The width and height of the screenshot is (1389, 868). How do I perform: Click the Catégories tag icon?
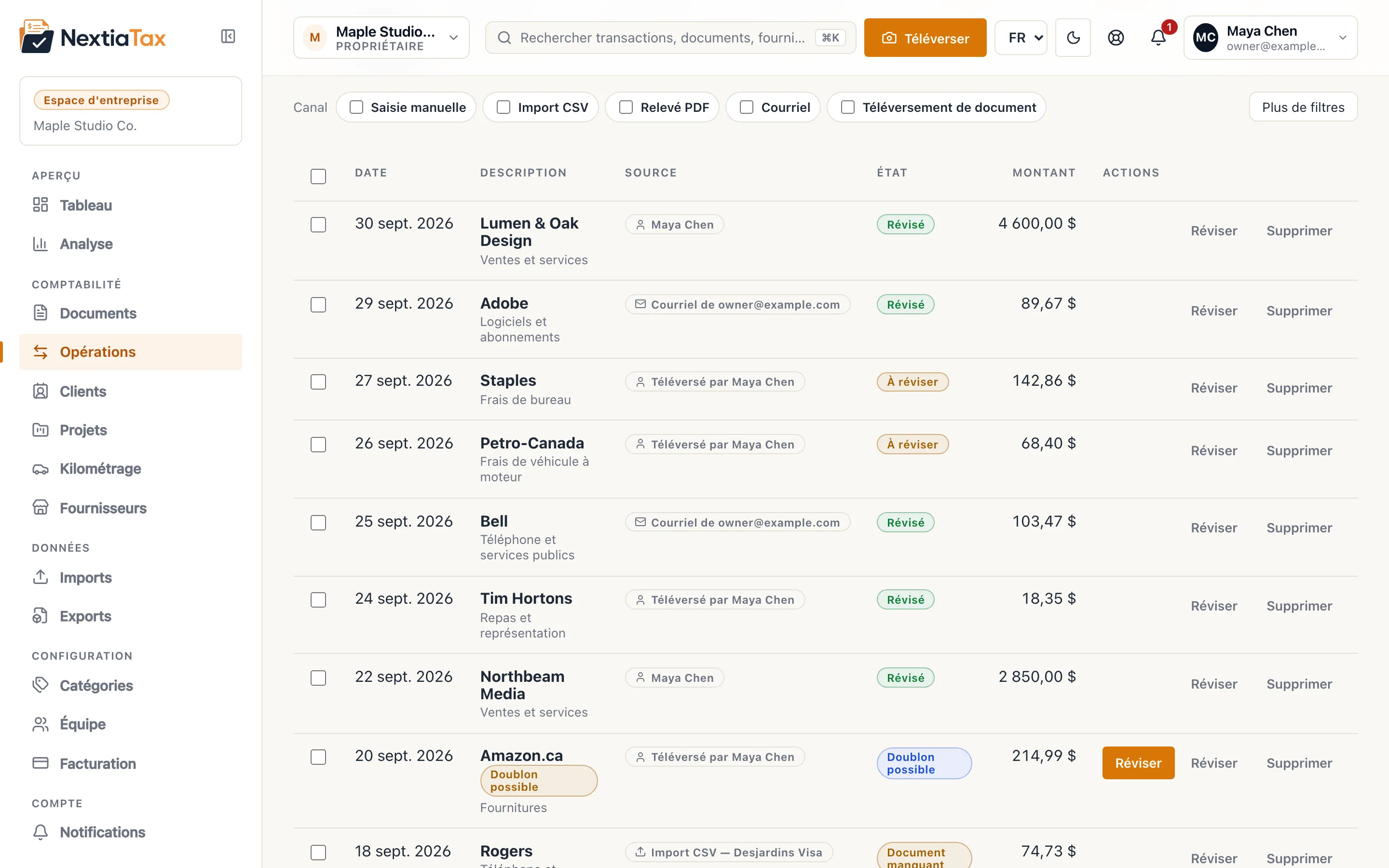tap(40, 685)
